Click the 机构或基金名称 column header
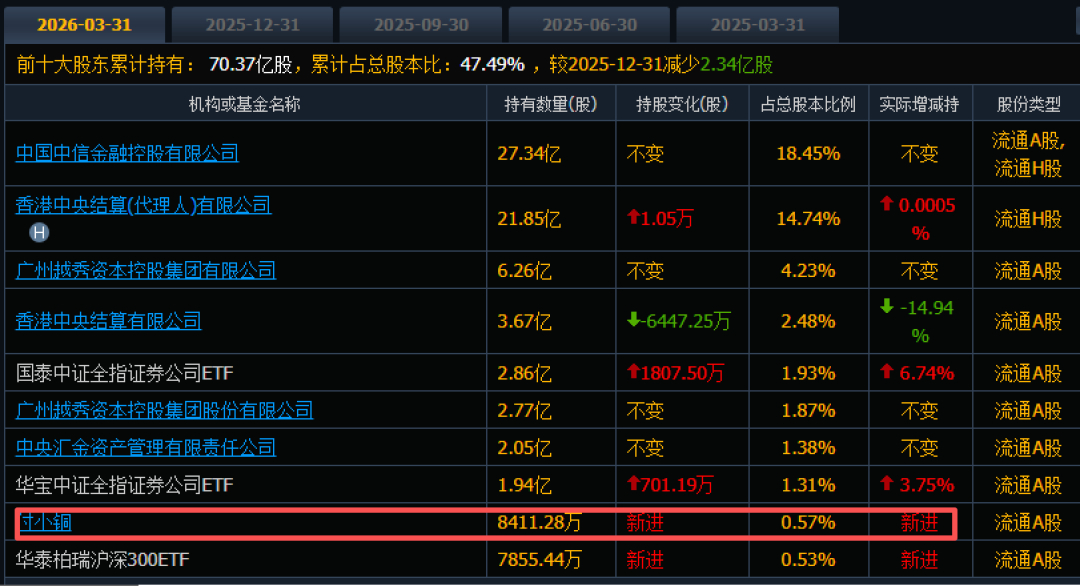The width and height of the screenshot is (1080, 586). tap(245, 104)
